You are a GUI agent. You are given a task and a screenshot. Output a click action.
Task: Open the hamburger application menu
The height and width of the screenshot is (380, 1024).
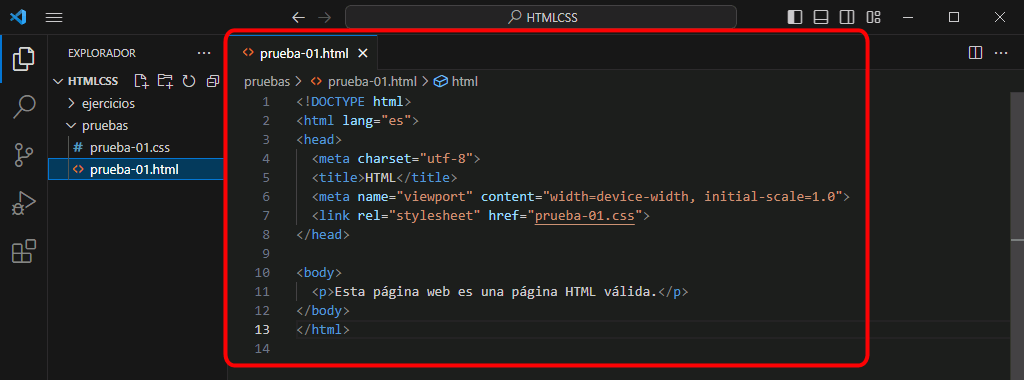(x=54, y=18)
